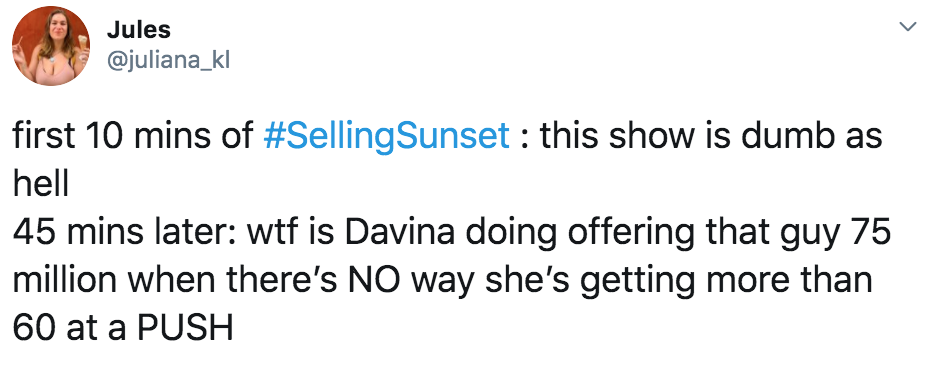Click the capitalized word "PUSH"
The height and width of the screenshot is (370, 938).
pos(185,328)
